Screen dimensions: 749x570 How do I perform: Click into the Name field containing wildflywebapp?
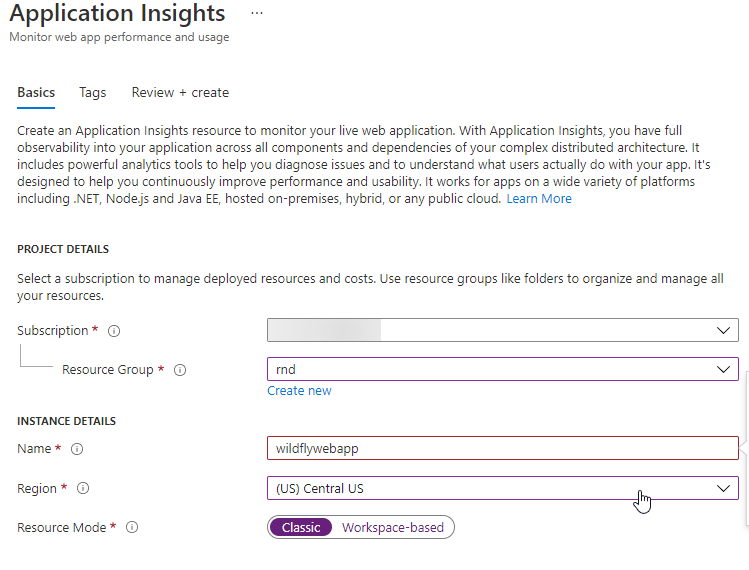tap(503, 448)
